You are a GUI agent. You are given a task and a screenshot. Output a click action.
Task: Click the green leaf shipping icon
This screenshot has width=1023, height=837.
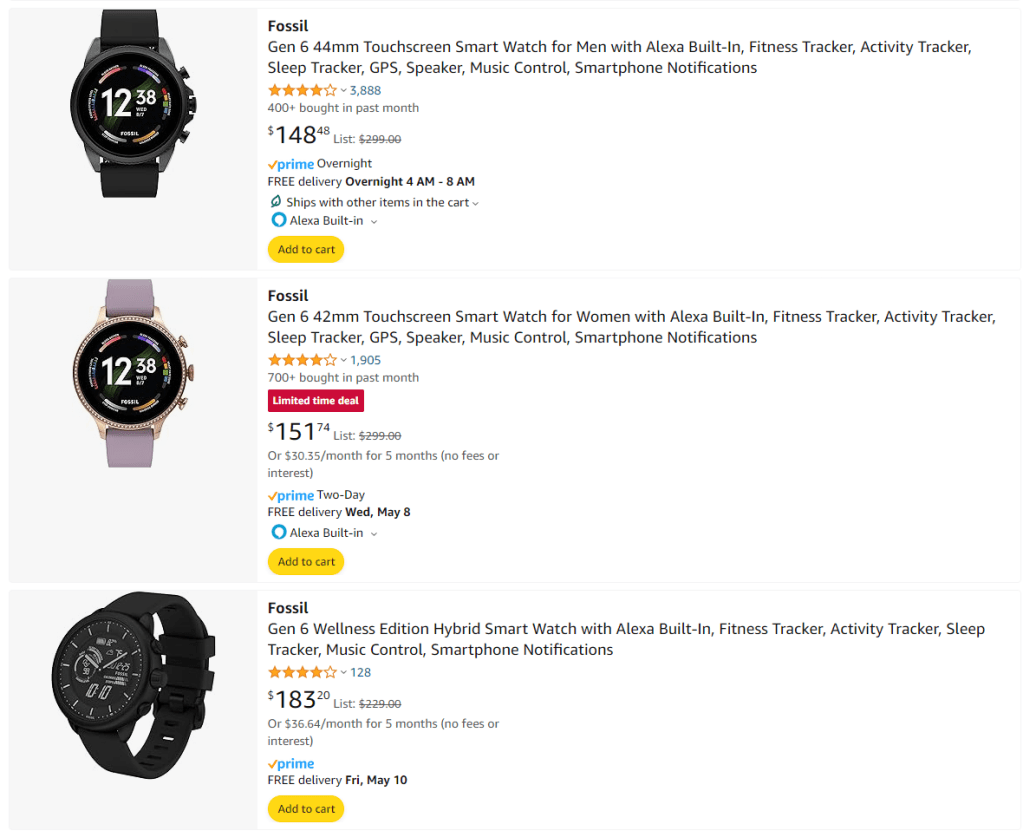pyautogui.click(x=276, y=202)
